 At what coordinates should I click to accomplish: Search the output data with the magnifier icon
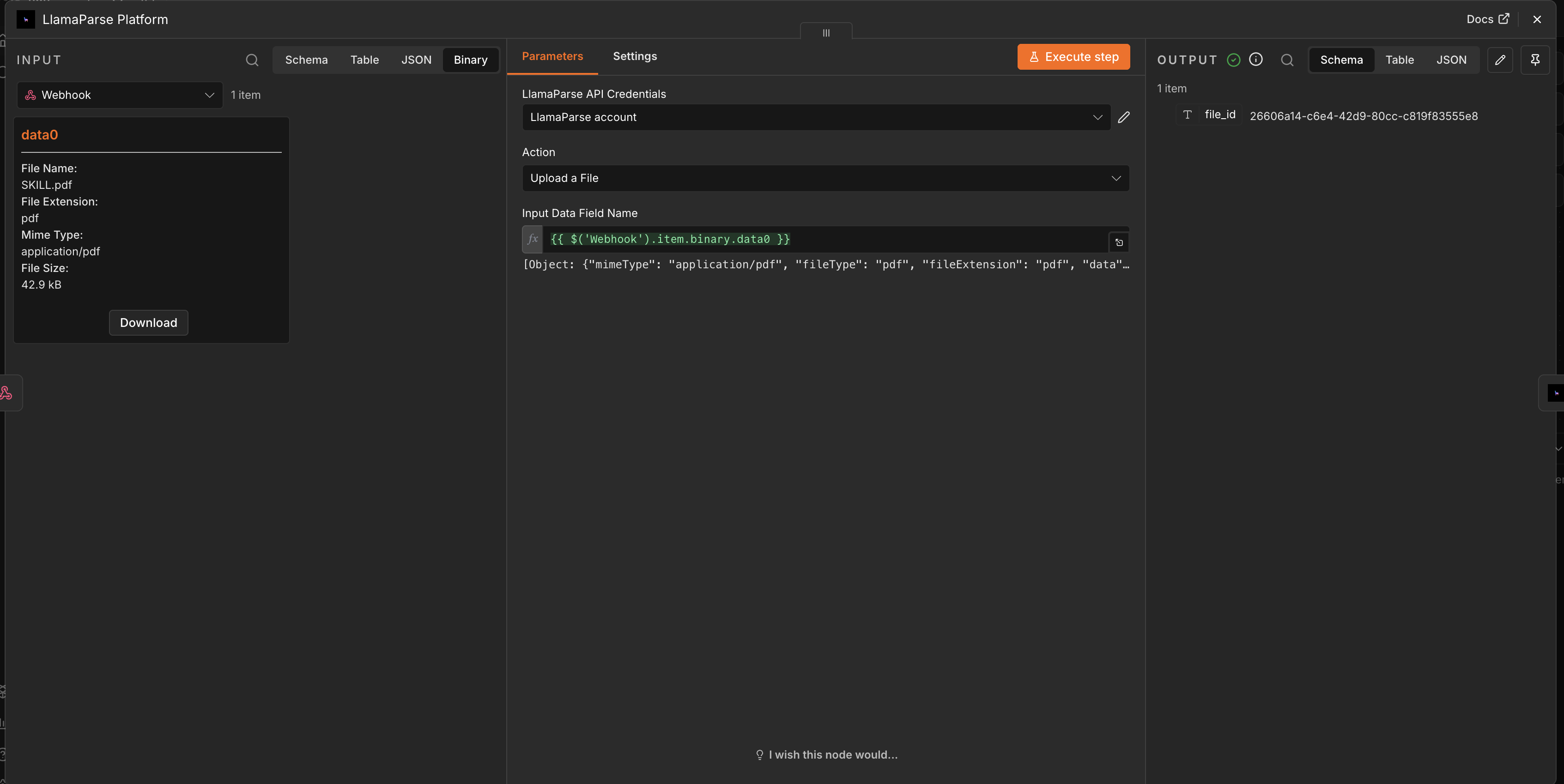(1287, 60)
